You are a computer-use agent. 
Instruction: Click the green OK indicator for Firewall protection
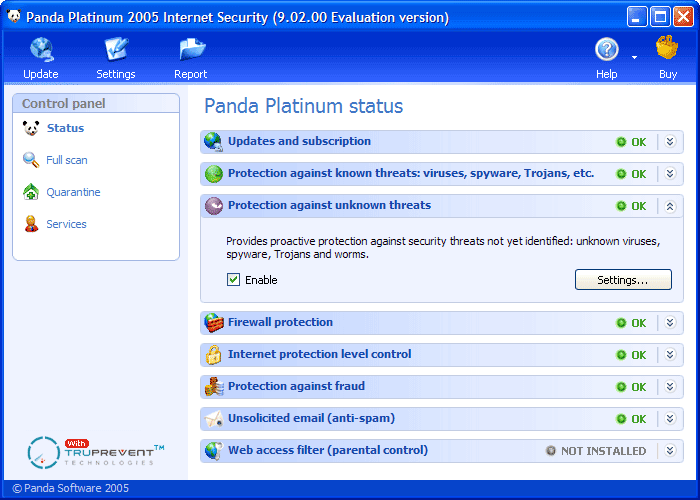(621, 323)
